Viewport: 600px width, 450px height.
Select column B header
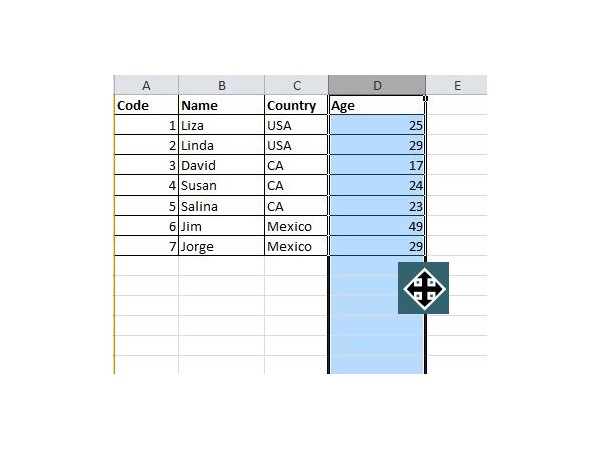pyautogui.click(x=222, y=85)
